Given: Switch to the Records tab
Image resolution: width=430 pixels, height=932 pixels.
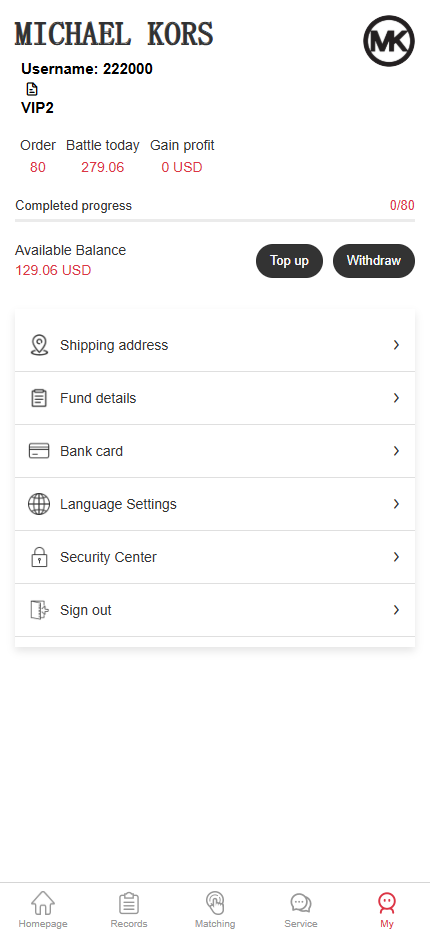Looking at the screenshot, I should click(129, 910).
